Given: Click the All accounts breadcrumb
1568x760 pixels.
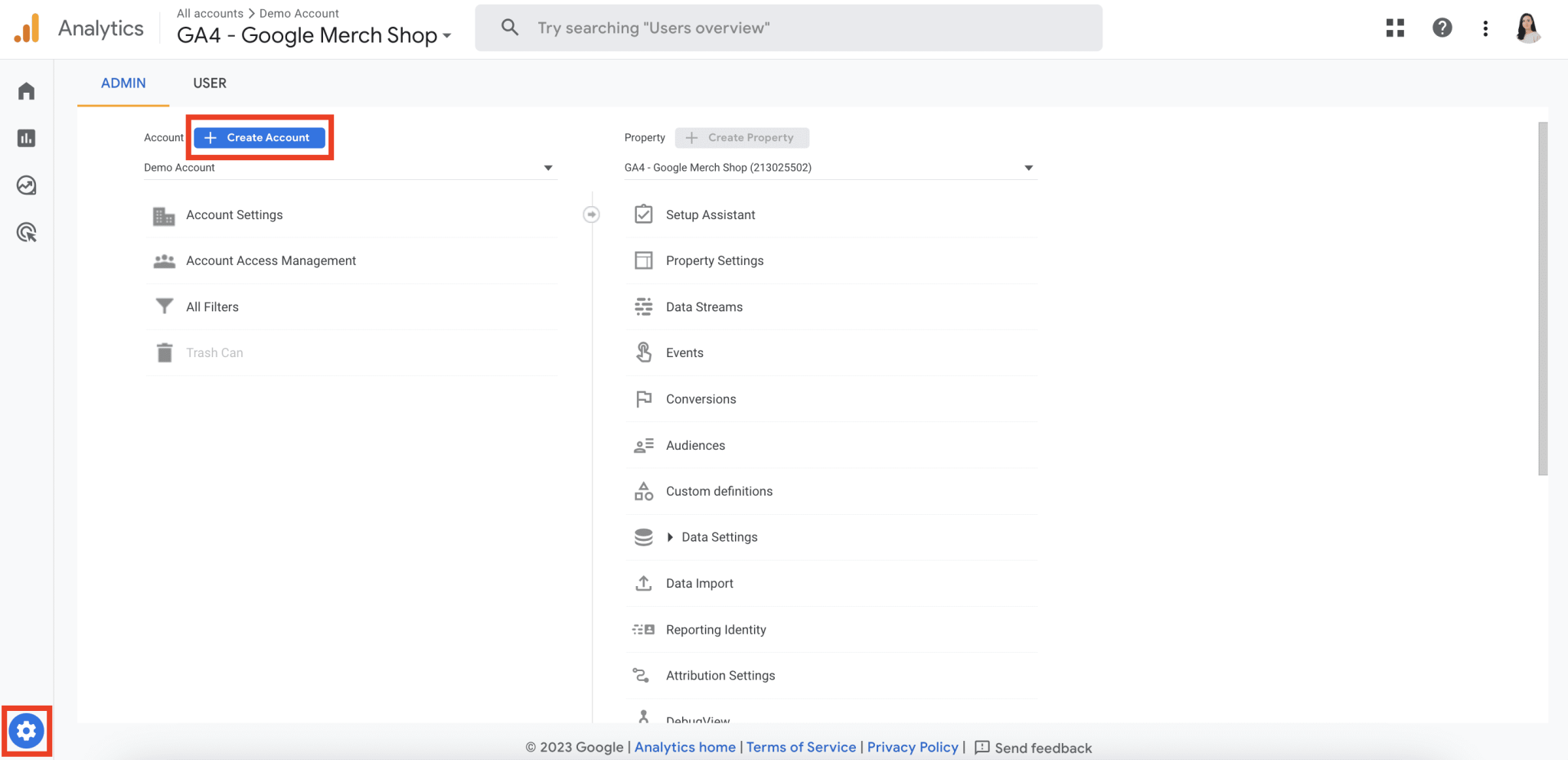Looking at the screenshot, I should coord(210,13).
